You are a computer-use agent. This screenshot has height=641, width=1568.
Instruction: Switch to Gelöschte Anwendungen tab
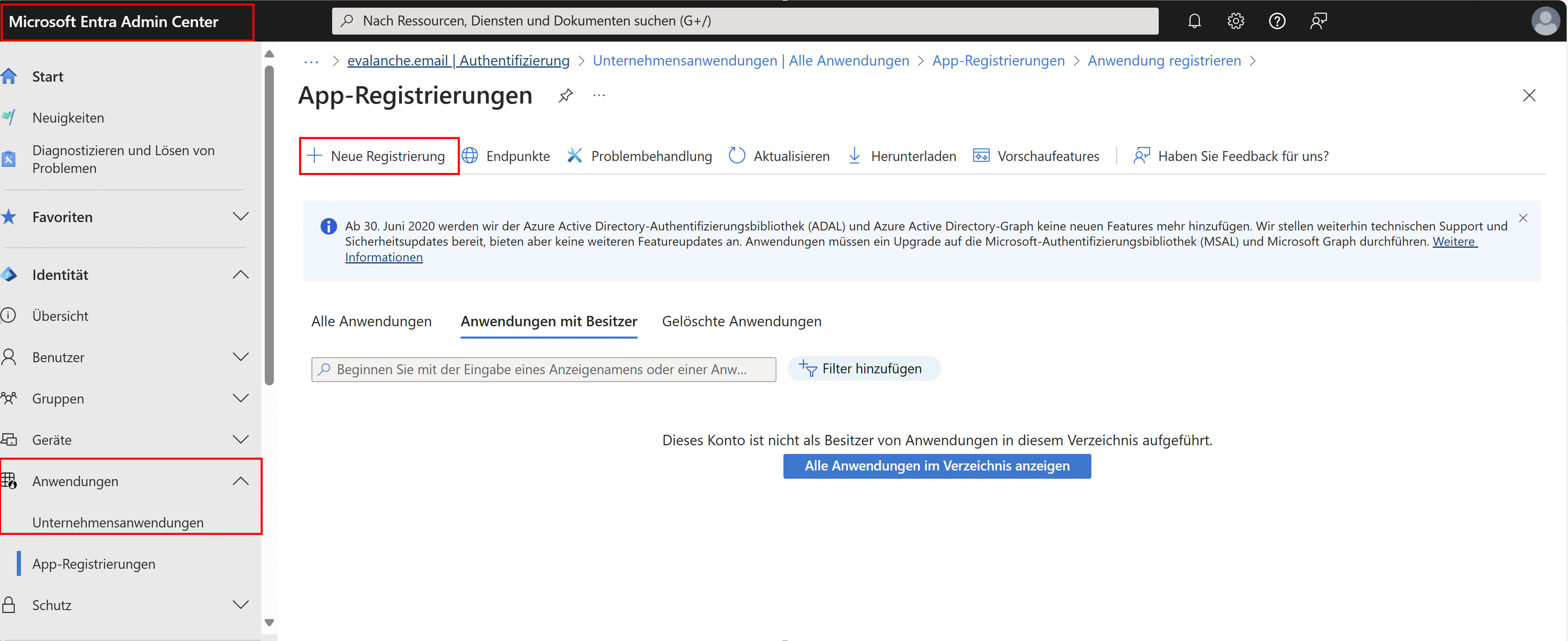click(741, 321)
